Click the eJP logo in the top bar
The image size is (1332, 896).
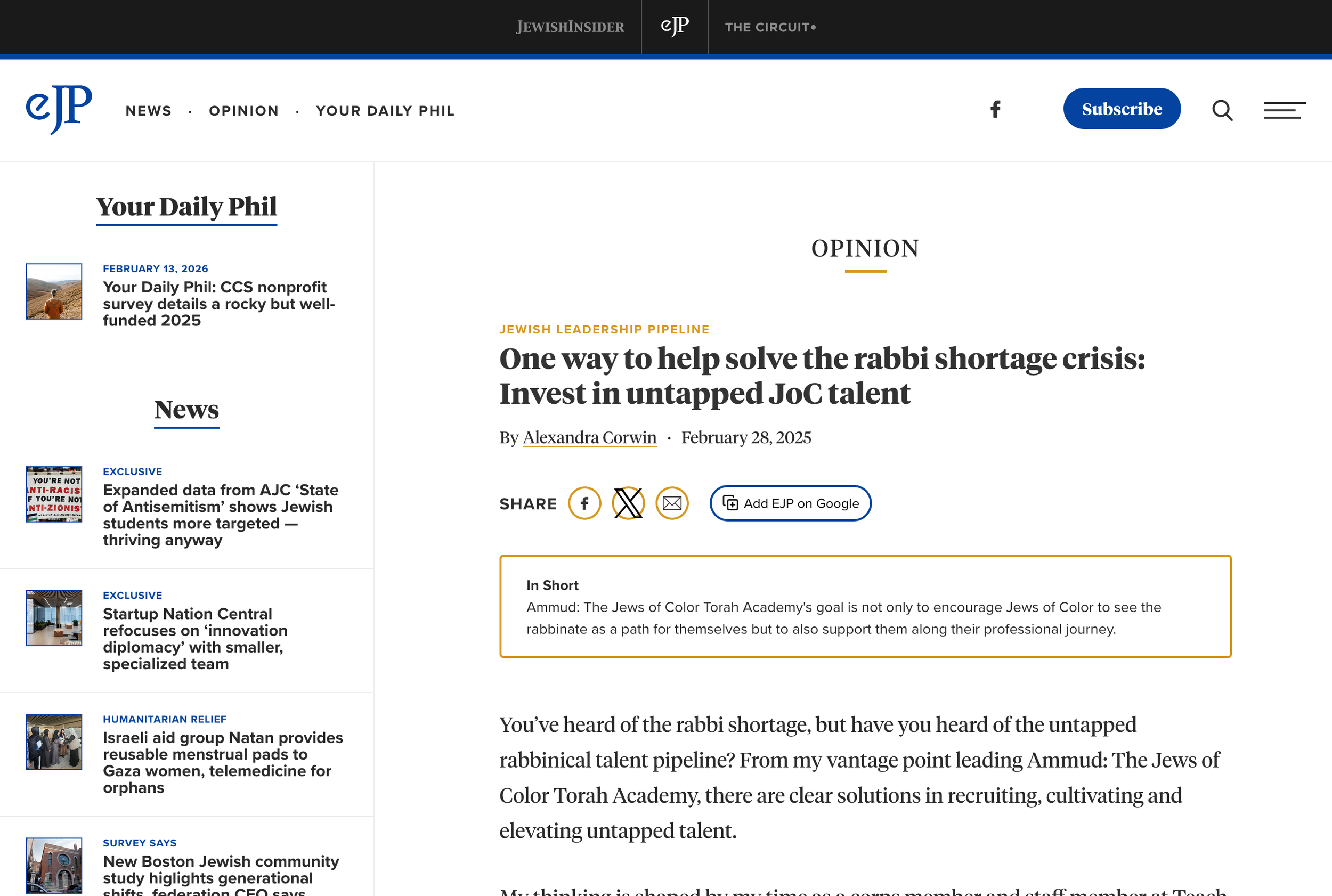(x=675, y=26)
